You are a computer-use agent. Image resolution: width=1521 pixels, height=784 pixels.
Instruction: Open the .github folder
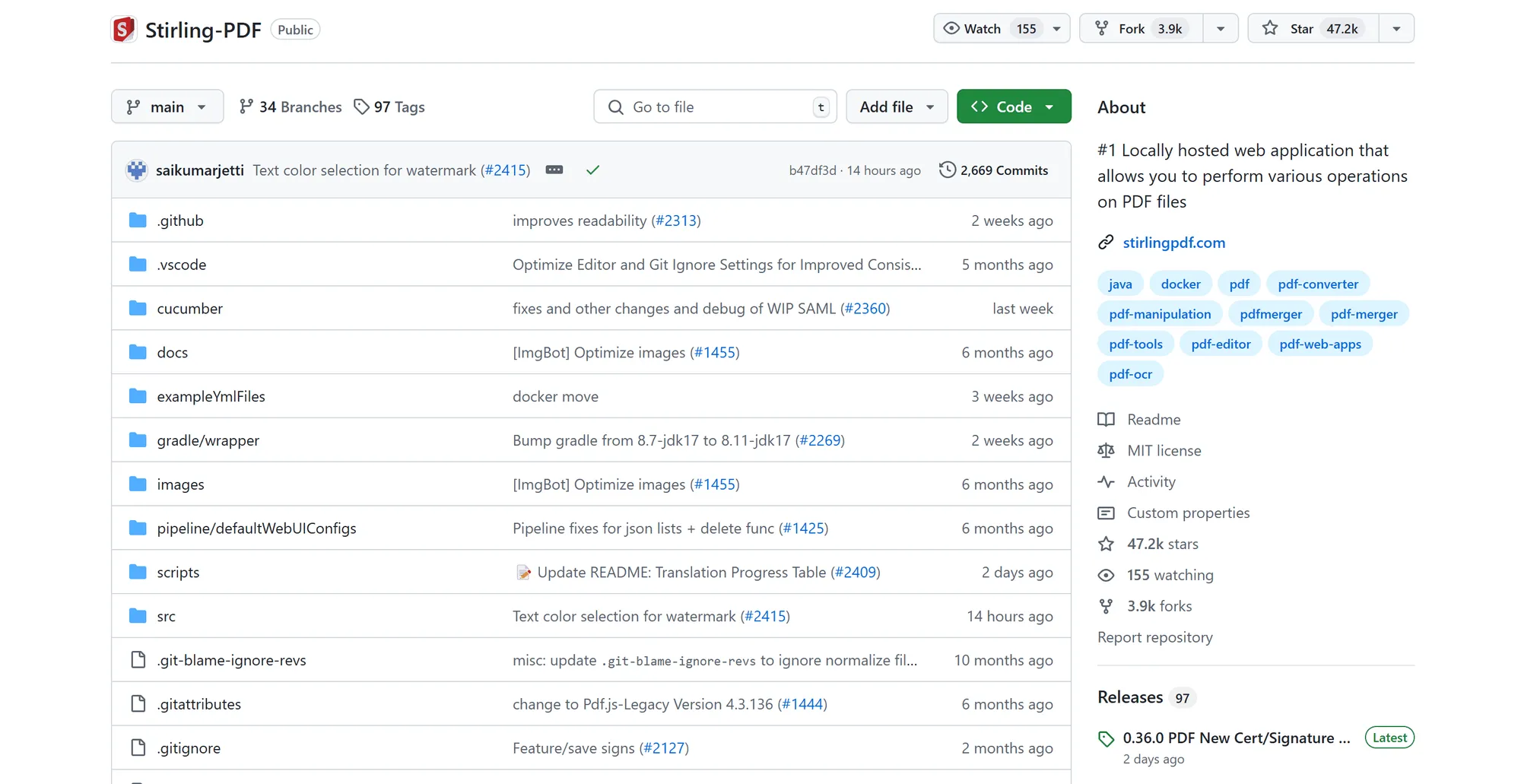pyautogui.click(x=180, y=221)
